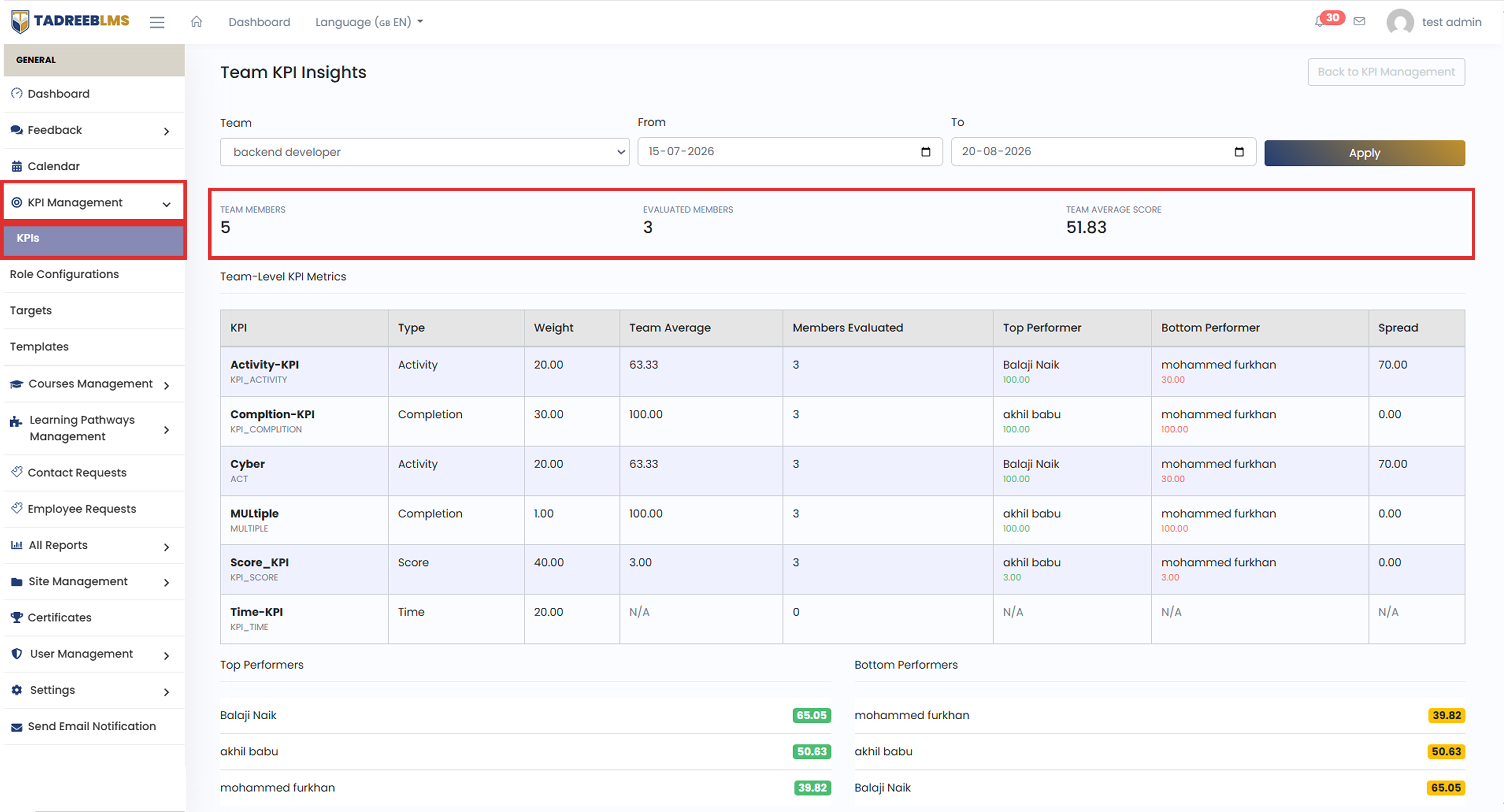Click the Calendar icon in sidebar
This screenshot has width=1504, height=812.
point(17,166)
